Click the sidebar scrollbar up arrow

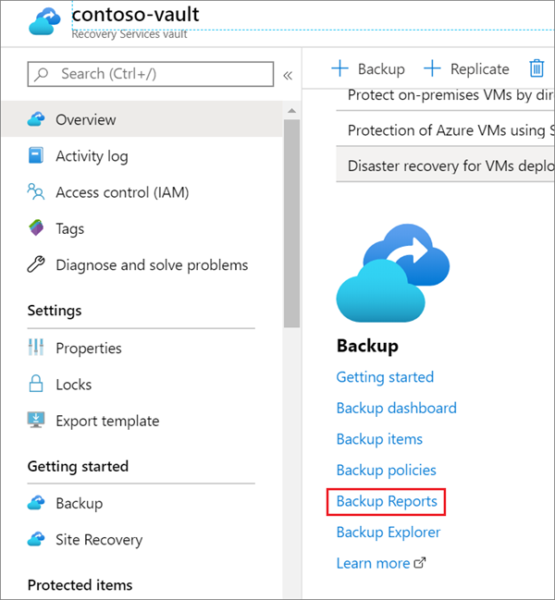tap(292, 111)
